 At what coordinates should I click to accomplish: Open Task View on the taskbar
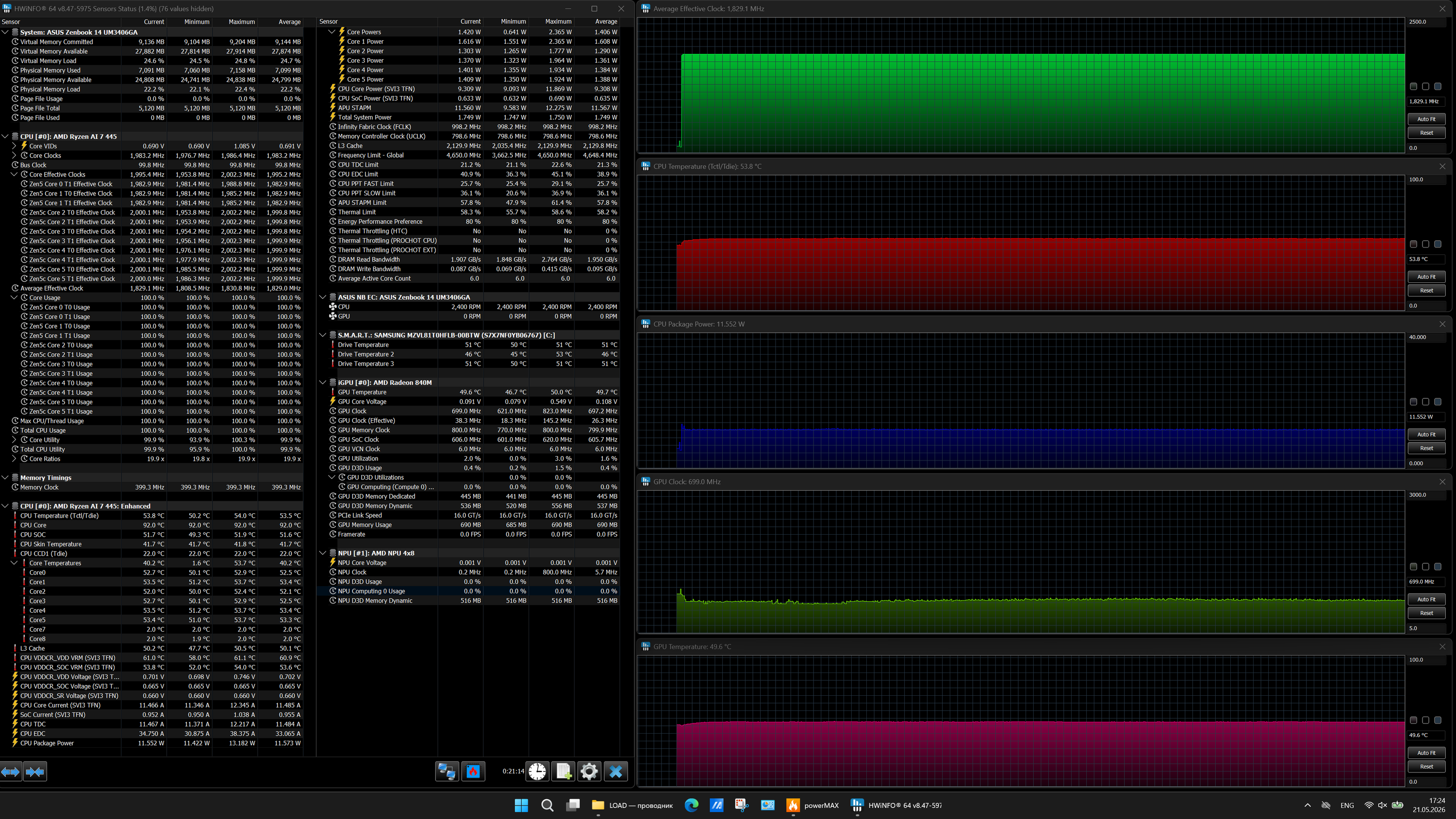coord(573,805)
